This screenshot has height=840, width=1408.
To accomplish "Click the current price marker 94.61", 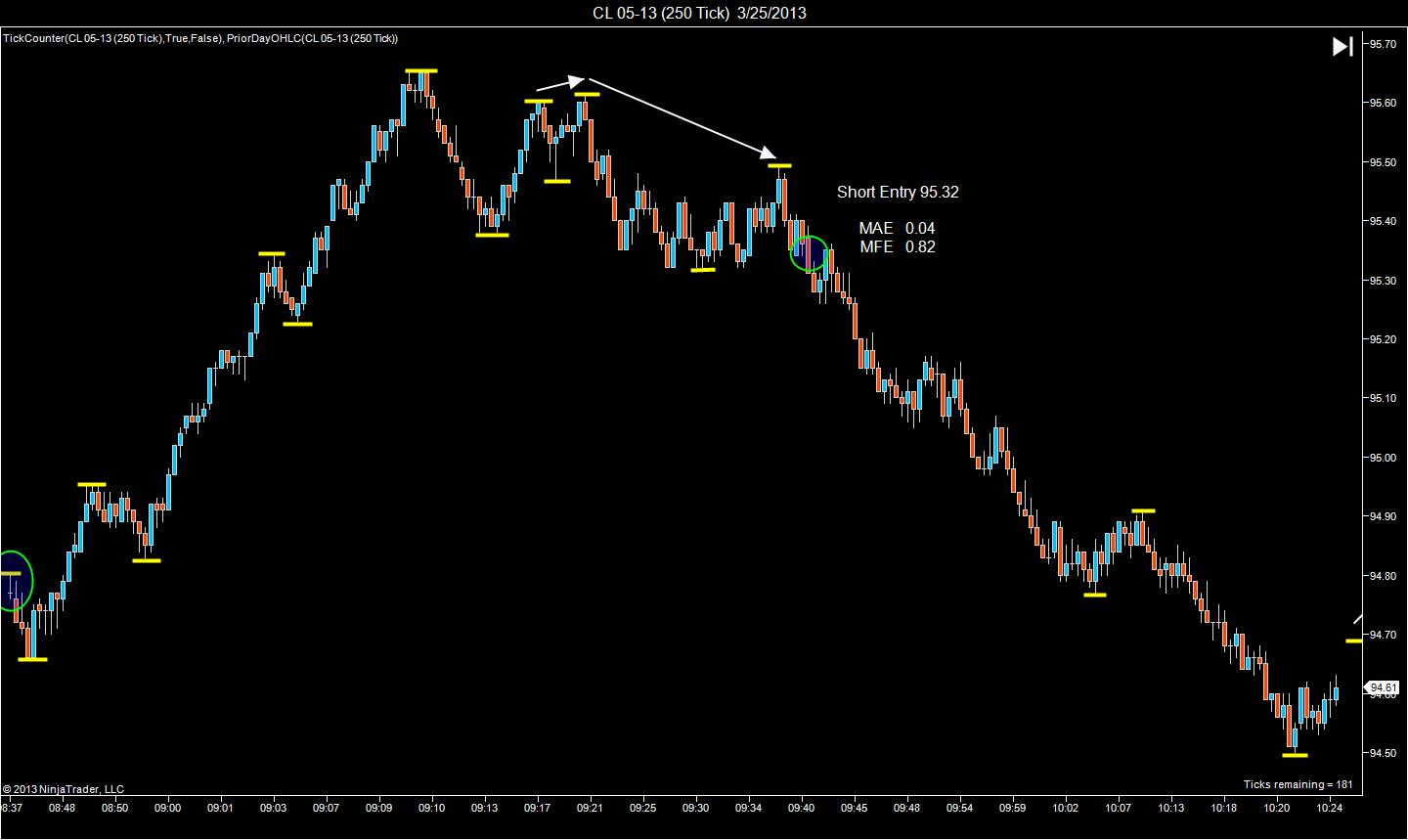I will pos(1383,687).
